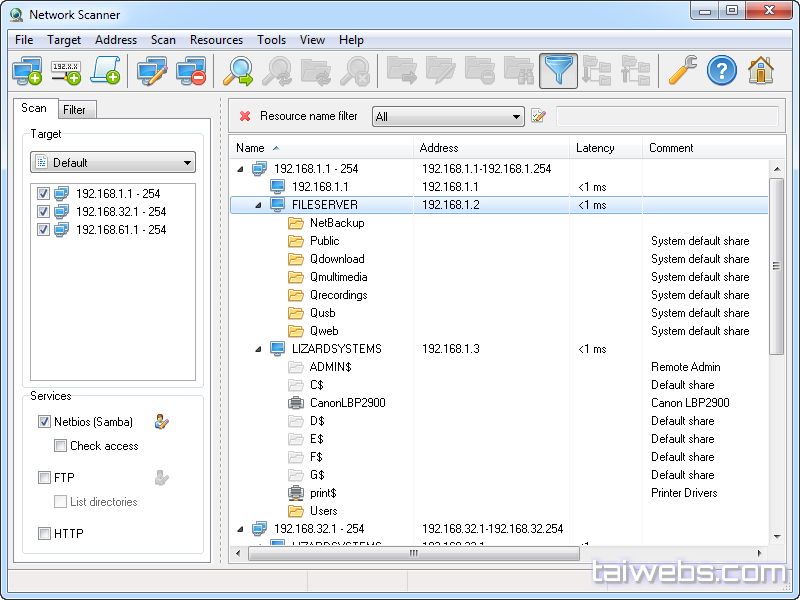Tick the Check access checkbox
This screenshot has height=600, width=800.
(x=61, y=446)
